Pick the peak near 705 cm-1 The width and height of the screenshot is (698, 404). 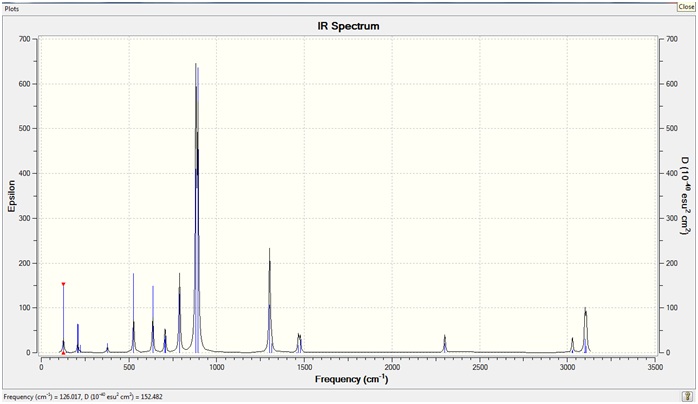pyautogui.click(x=165, y=341)
